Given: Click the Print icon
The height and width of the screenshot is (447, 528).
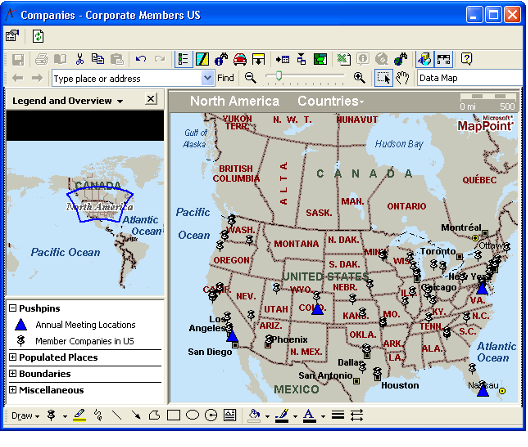Looking at the screenshot, I should tap(42, 59).
